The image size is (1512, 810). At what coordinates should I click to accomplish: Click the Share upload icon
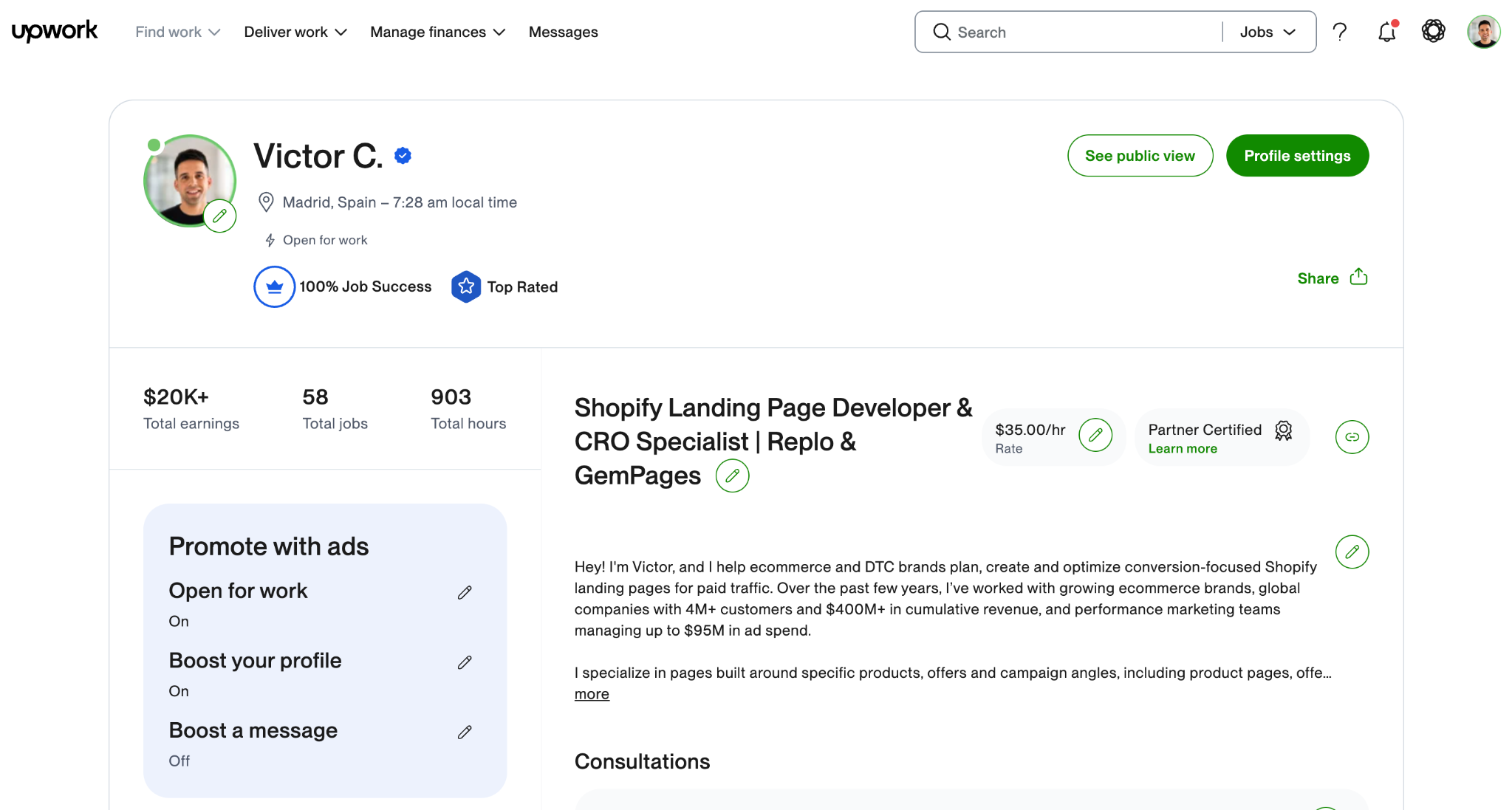pyautogui.click(x=1358, y=277)
